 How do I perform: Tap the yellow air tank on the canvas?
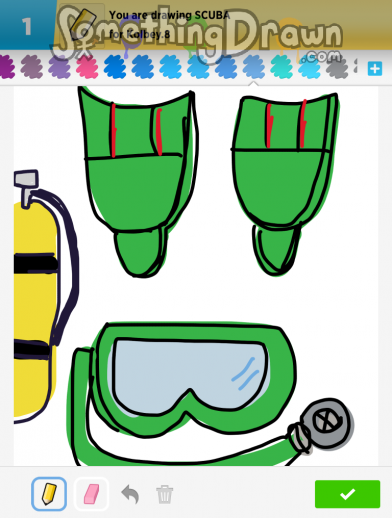pyautogui.click(x=35, y=308)
